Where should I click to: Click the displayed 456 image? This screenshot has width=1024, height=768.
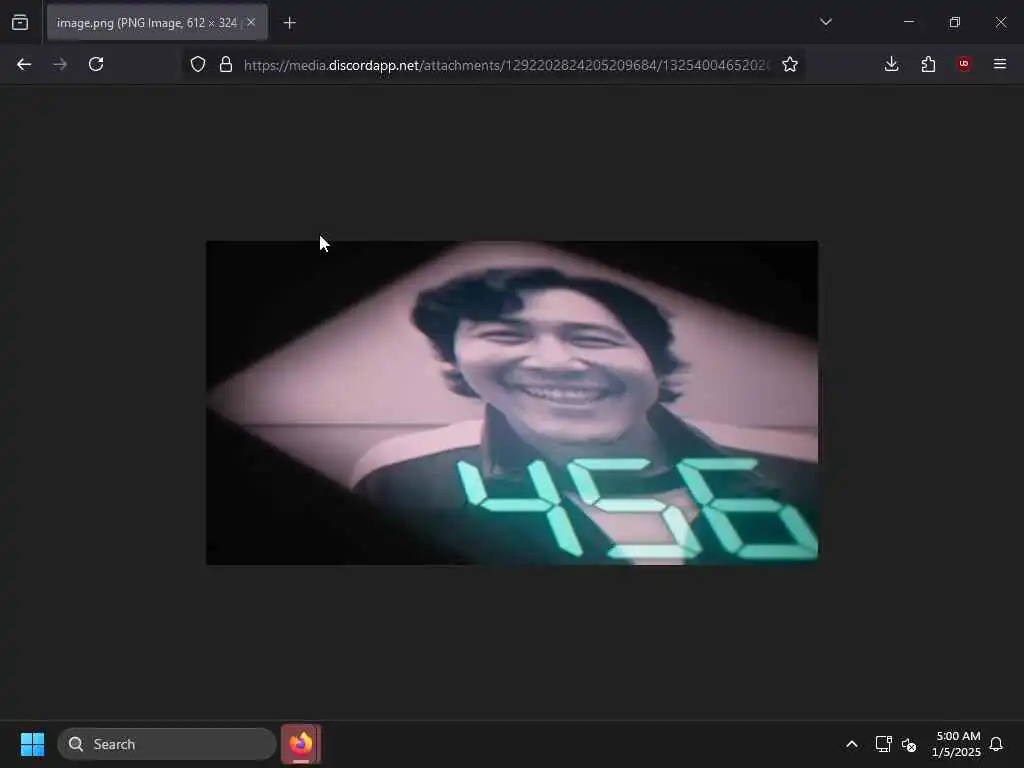coord(512,403)
